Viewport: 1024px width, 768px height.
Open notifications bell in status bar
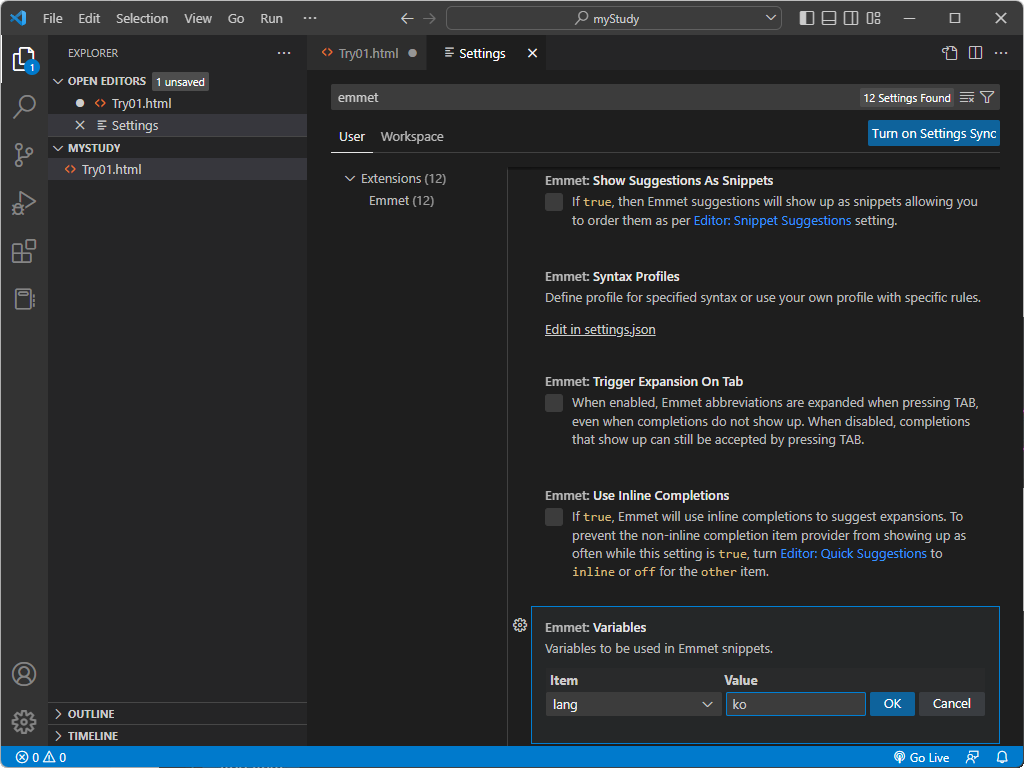pyautogui.click(x=1002, y=758)
